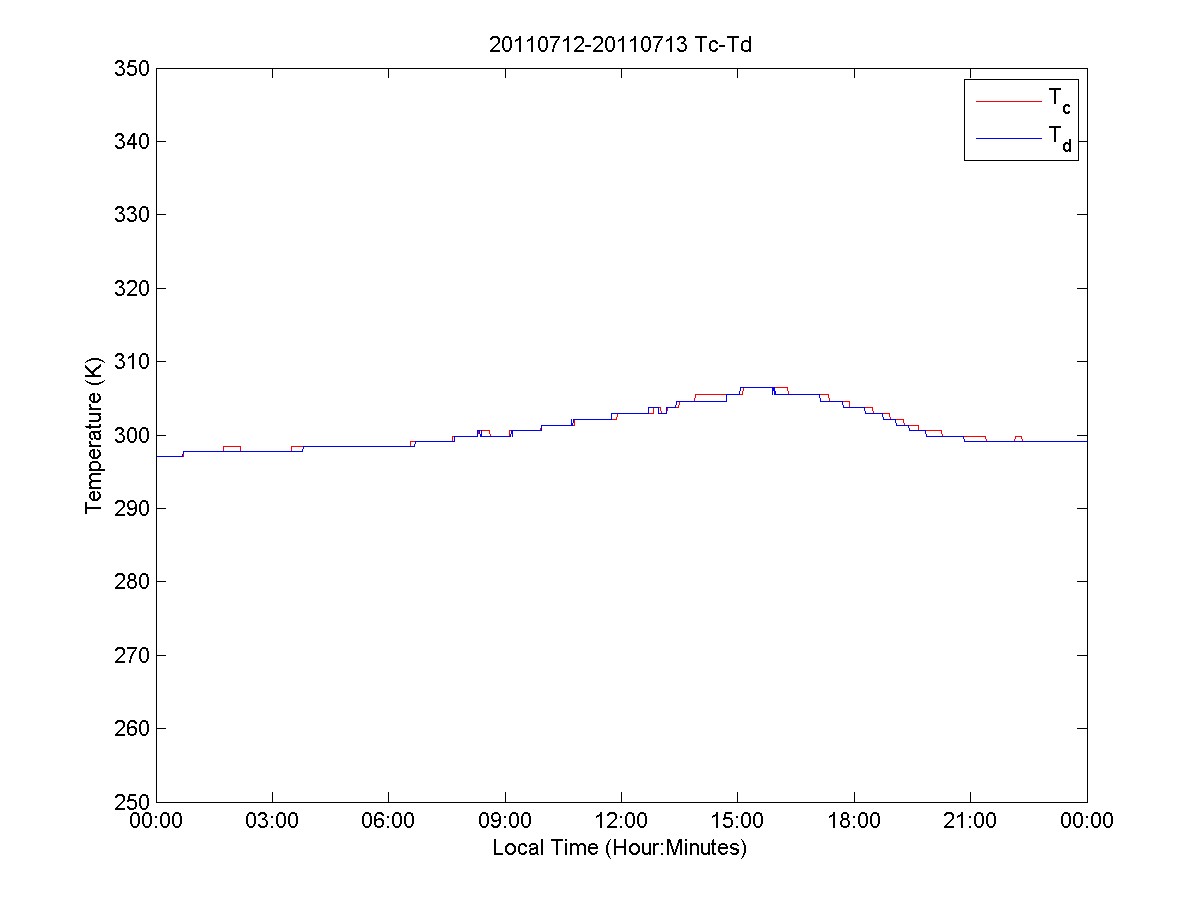Click the temperature curve peak near 16:00

point(758,387)
